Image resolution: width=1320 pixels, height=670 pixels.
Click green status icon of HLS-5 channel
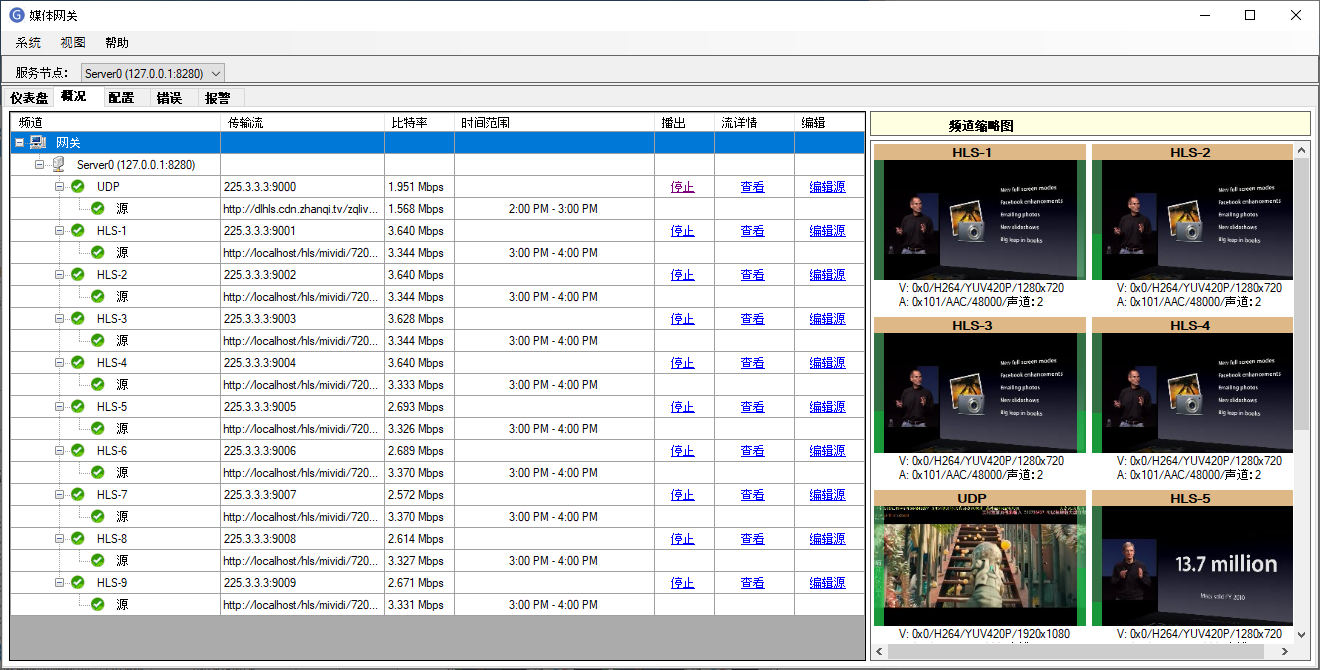point(78,407)
